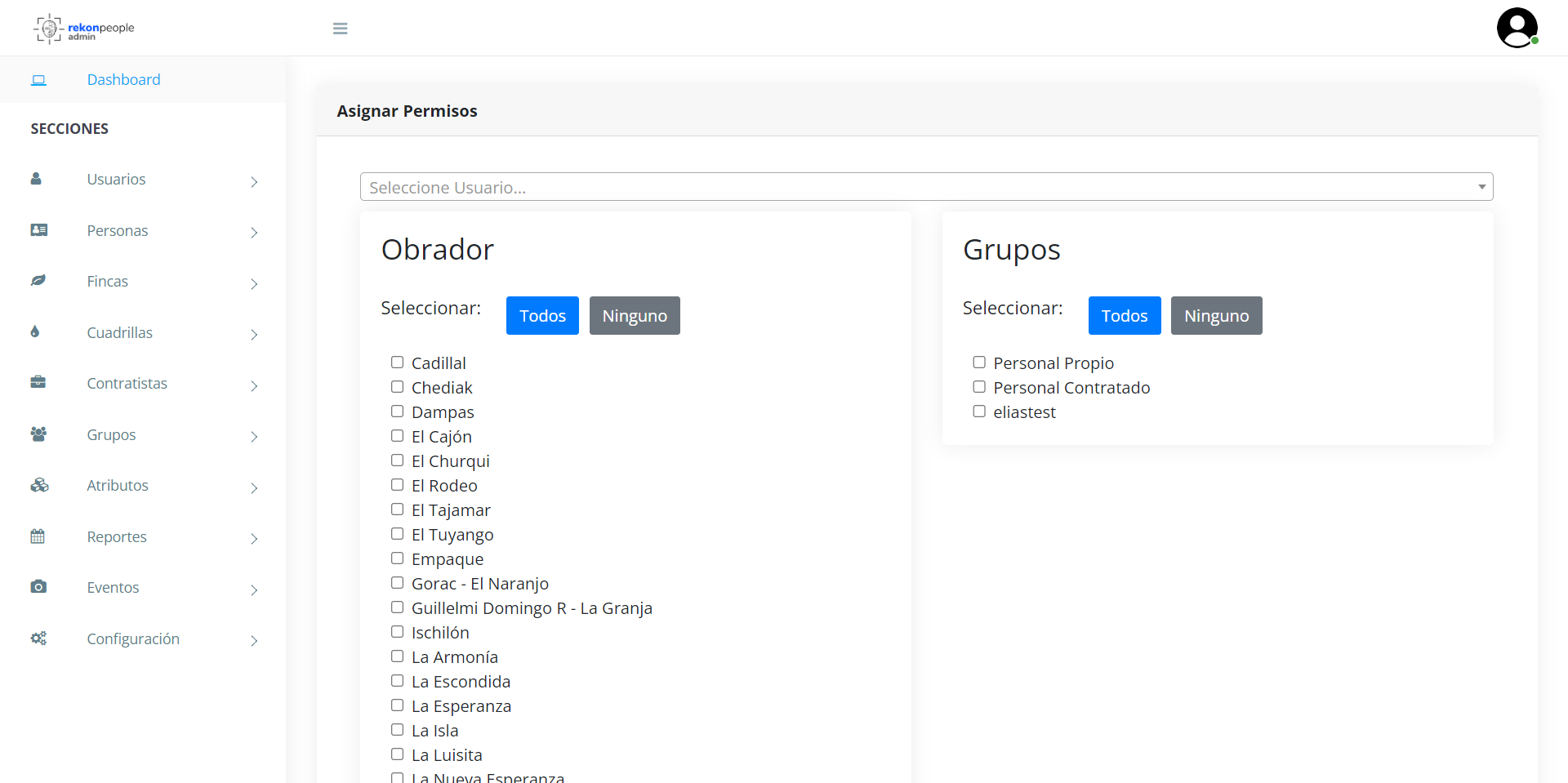Click Ninguno button under Grupos
This screenshot has height=783, width=1568.
coord(1216,315)
